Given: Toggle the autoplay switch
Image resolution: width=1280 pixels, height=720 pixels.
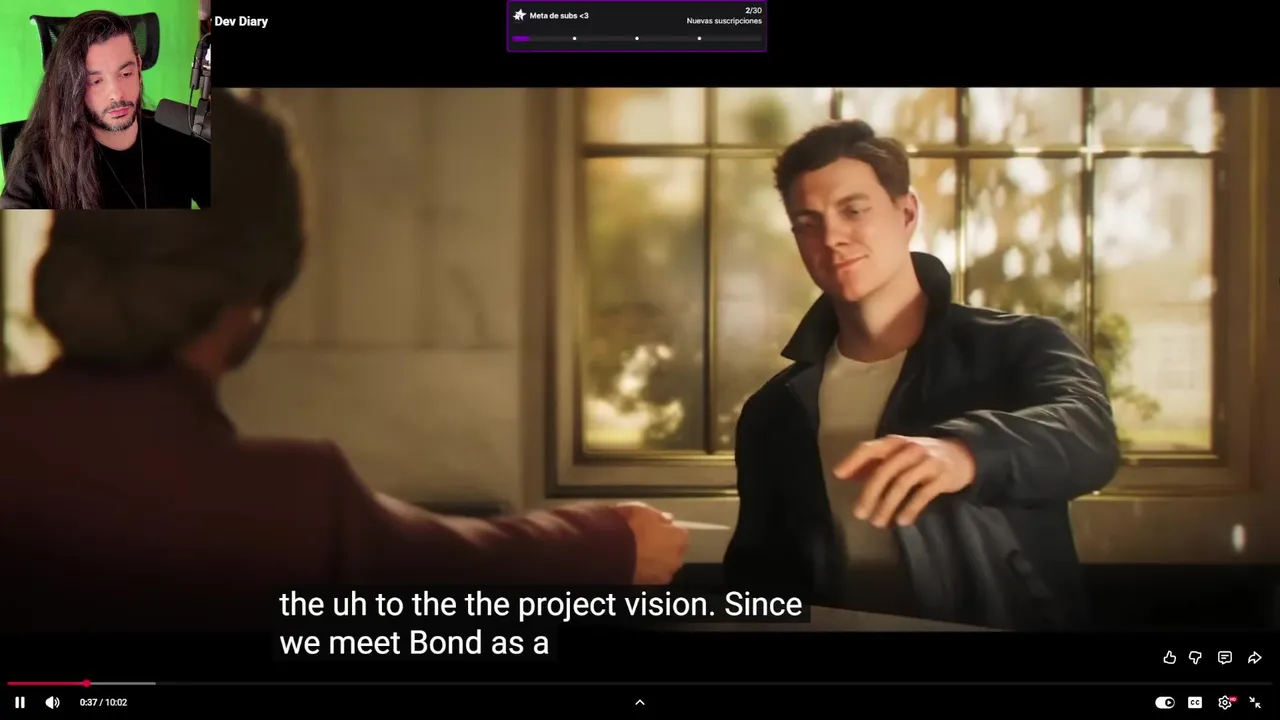Looking at the screenshot, I should pos(1164,702).
